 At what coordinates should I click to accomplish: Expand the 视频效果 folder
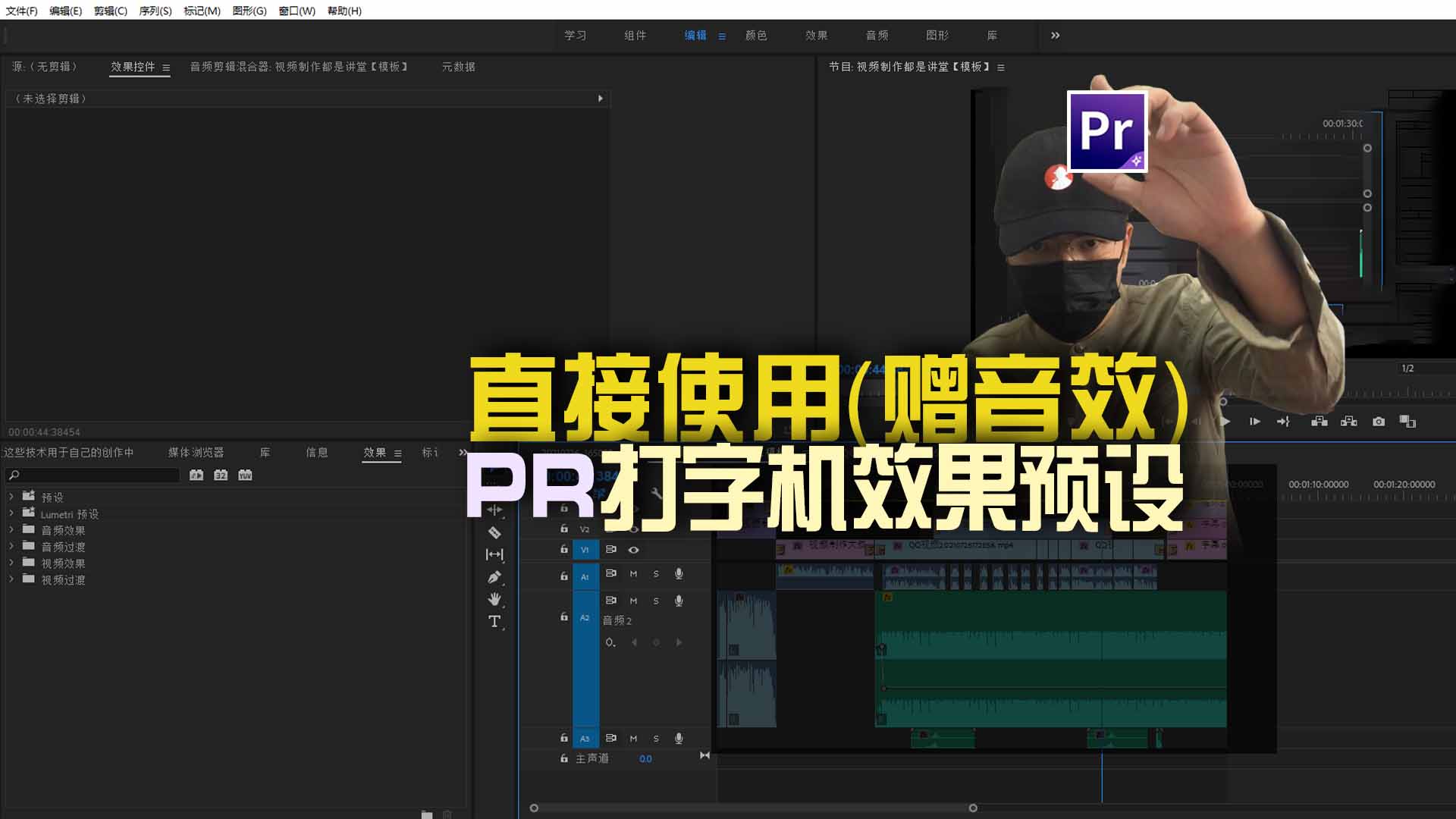(x=11, y=563)
